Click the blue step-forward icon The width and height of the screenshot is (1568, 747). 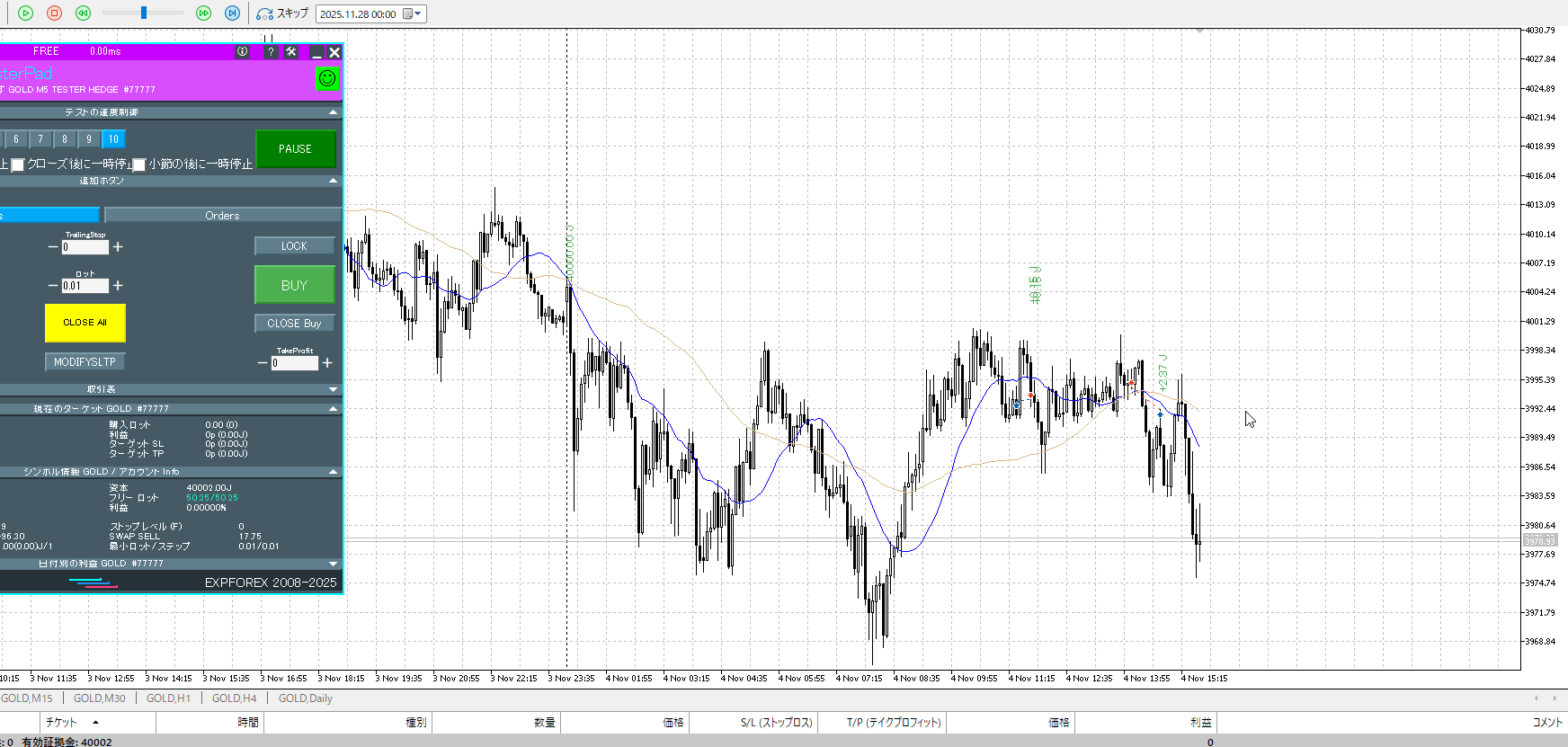(232, 13)
